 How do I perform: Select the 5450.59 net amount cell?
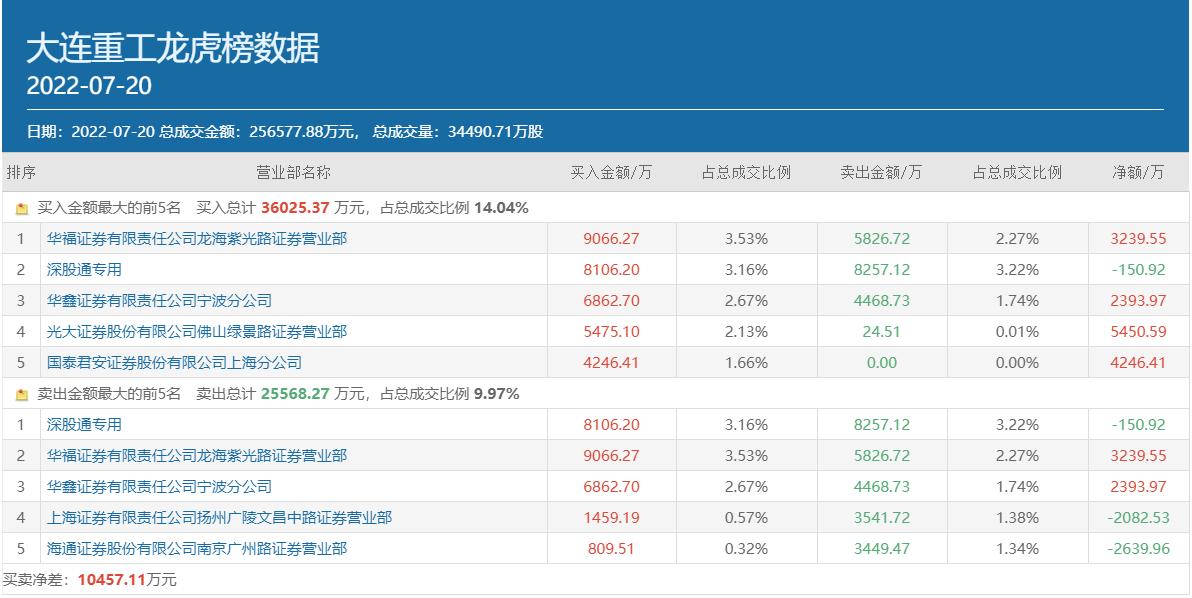click(x=1138, y=332)
